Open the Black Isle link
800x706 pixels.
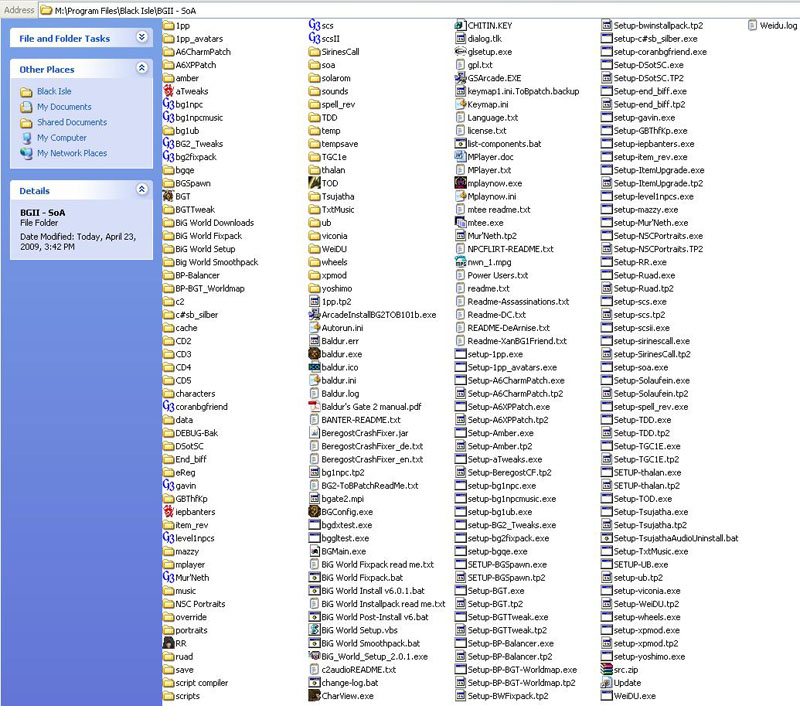(54, 91)
